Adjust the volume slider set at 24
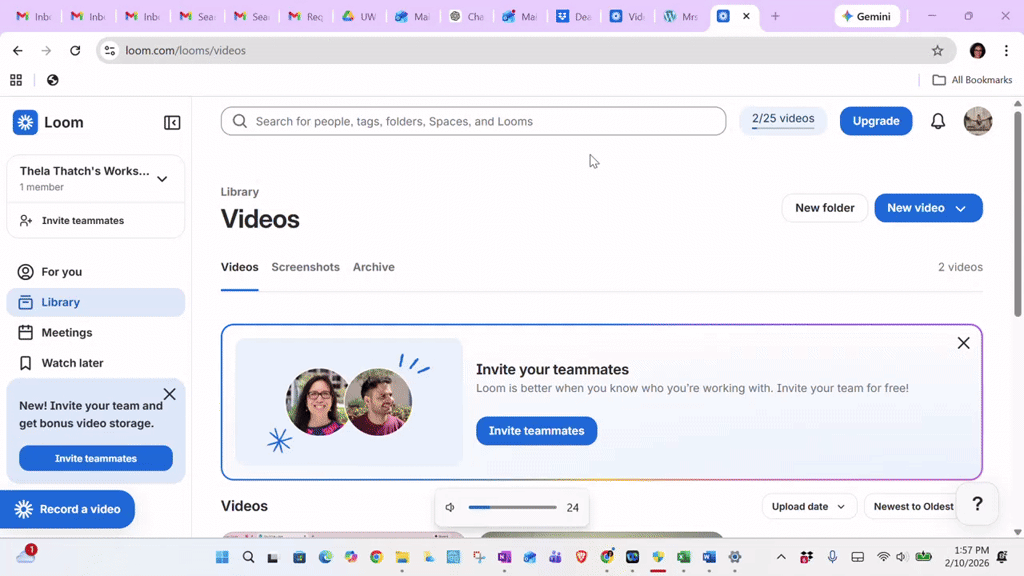Image resolution: width=1024 pixels, height=576 pixels. click(x=513, y=507)
